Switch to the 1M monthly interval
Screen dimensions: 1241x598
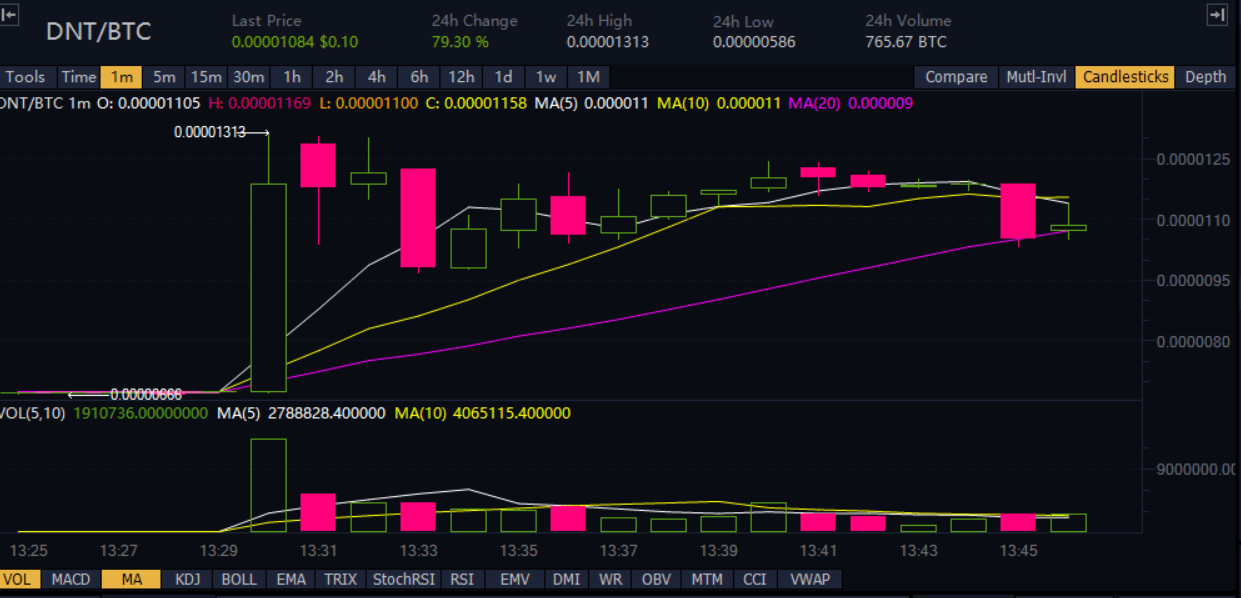pyautogui.click(x=588, y=77)
